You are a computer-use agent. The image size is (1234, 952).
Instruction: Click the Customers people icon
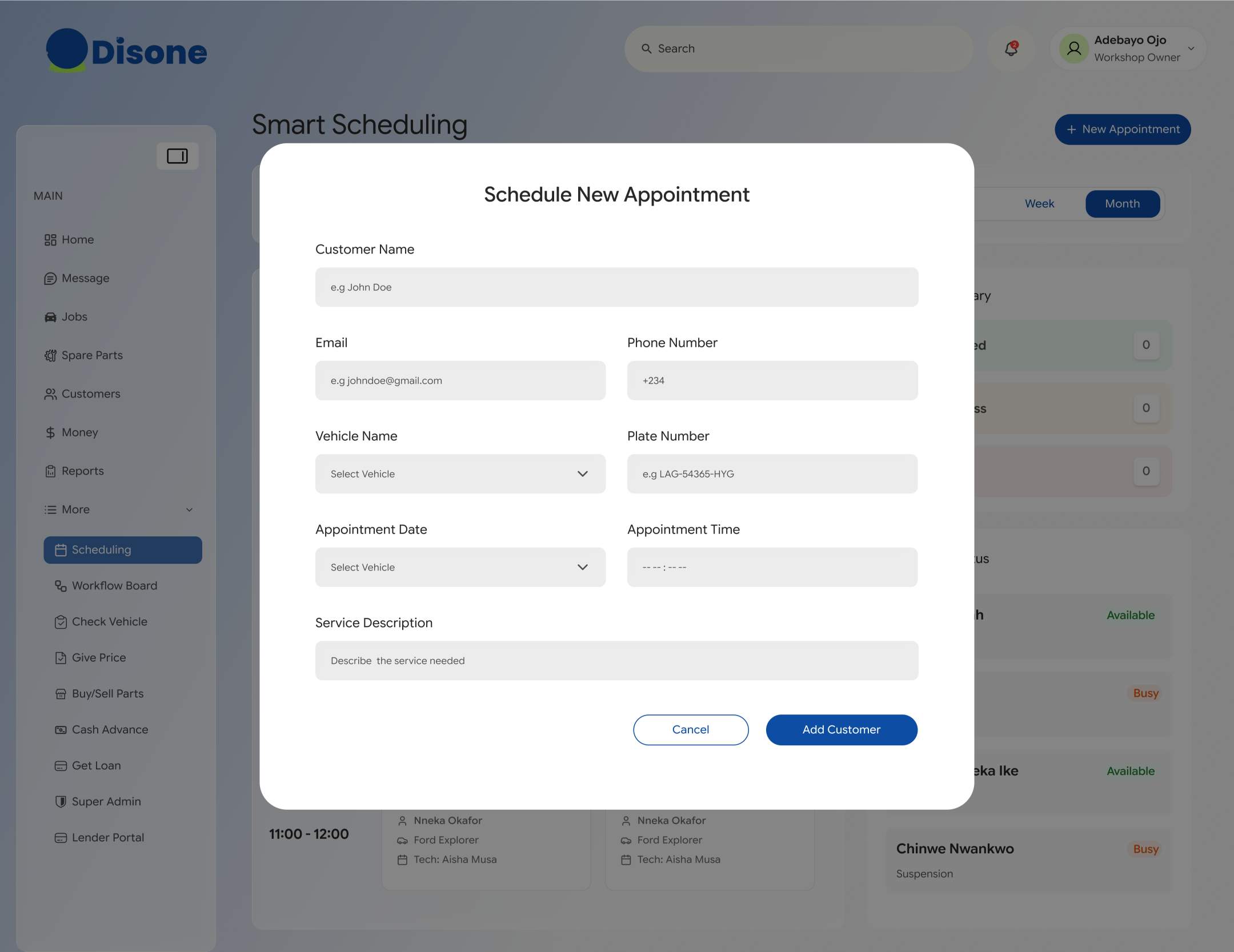[x=50, y=394]
